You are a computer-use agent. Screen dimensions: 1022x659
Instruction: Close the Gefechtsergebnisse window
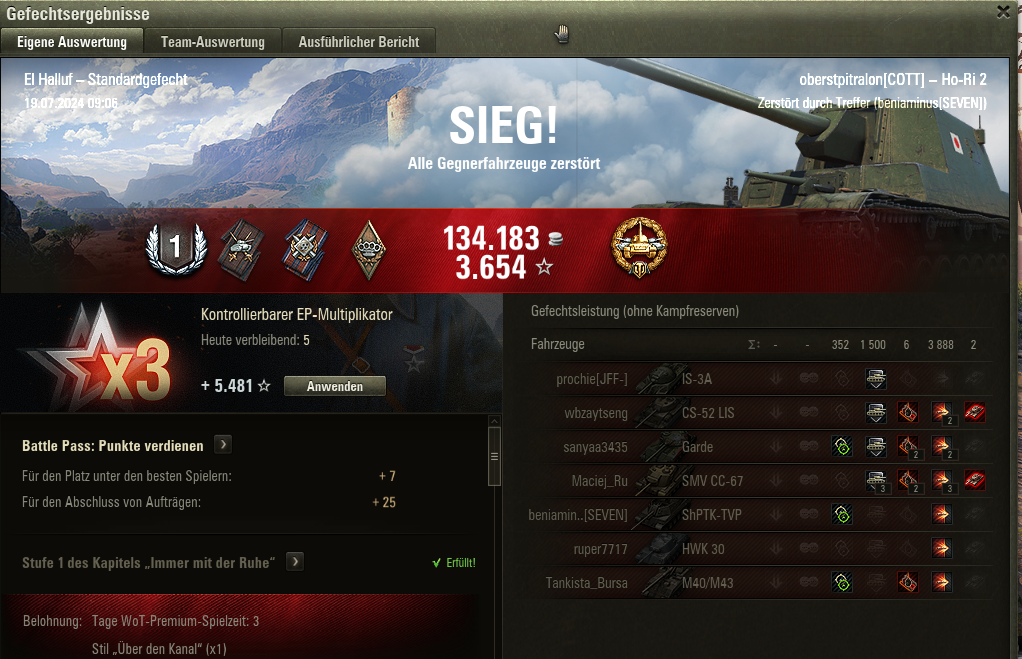[x=1004, y=12]
